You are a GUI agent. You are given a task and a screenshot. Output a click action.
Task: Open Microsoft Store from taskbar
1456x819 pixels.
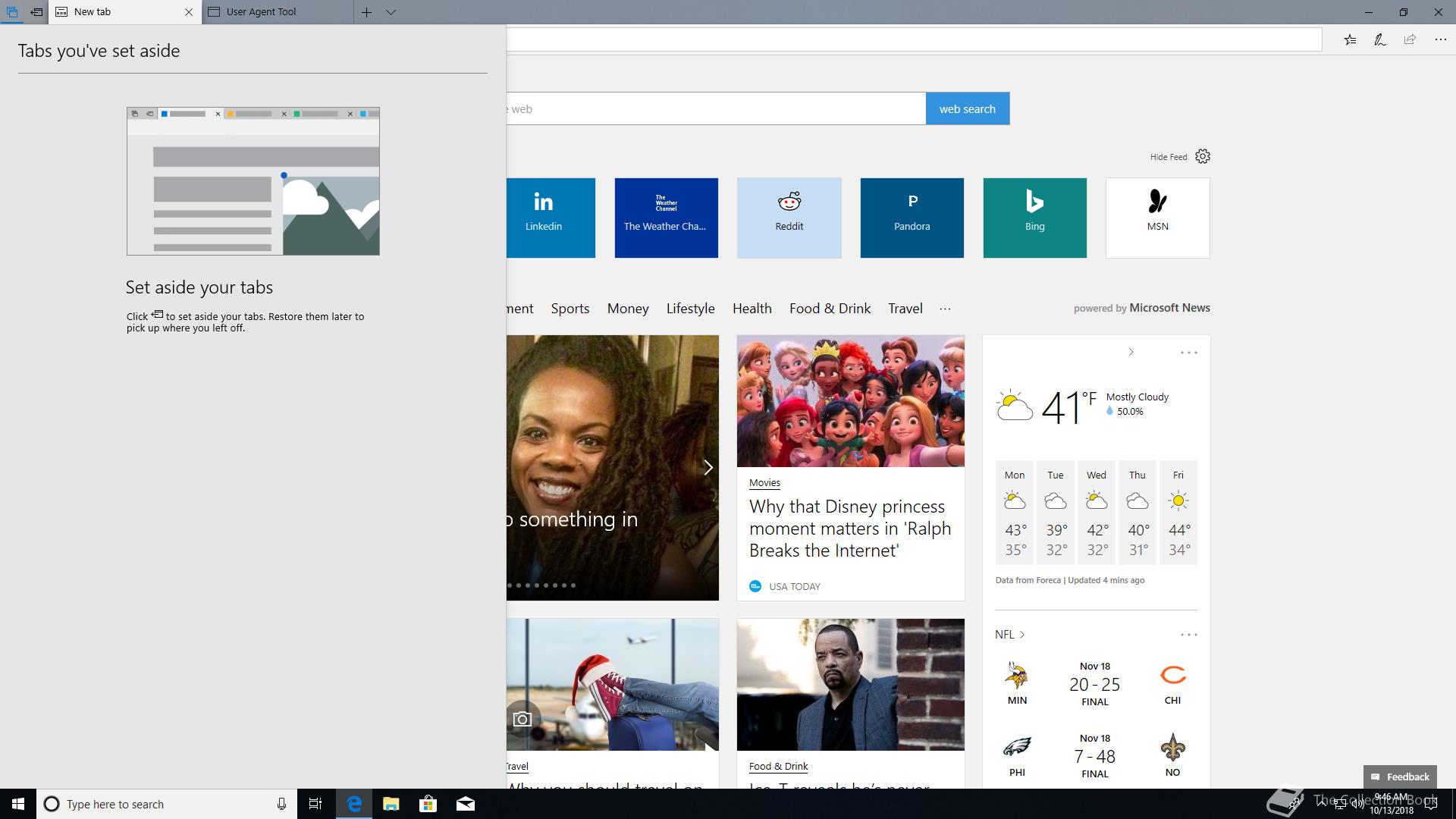[428, 804]
